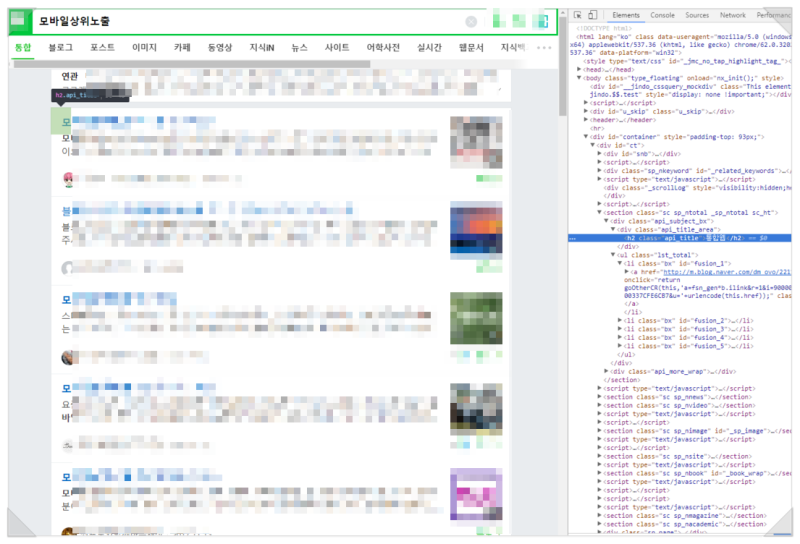Switch to the Network panel in DevTools

point(733,15)
